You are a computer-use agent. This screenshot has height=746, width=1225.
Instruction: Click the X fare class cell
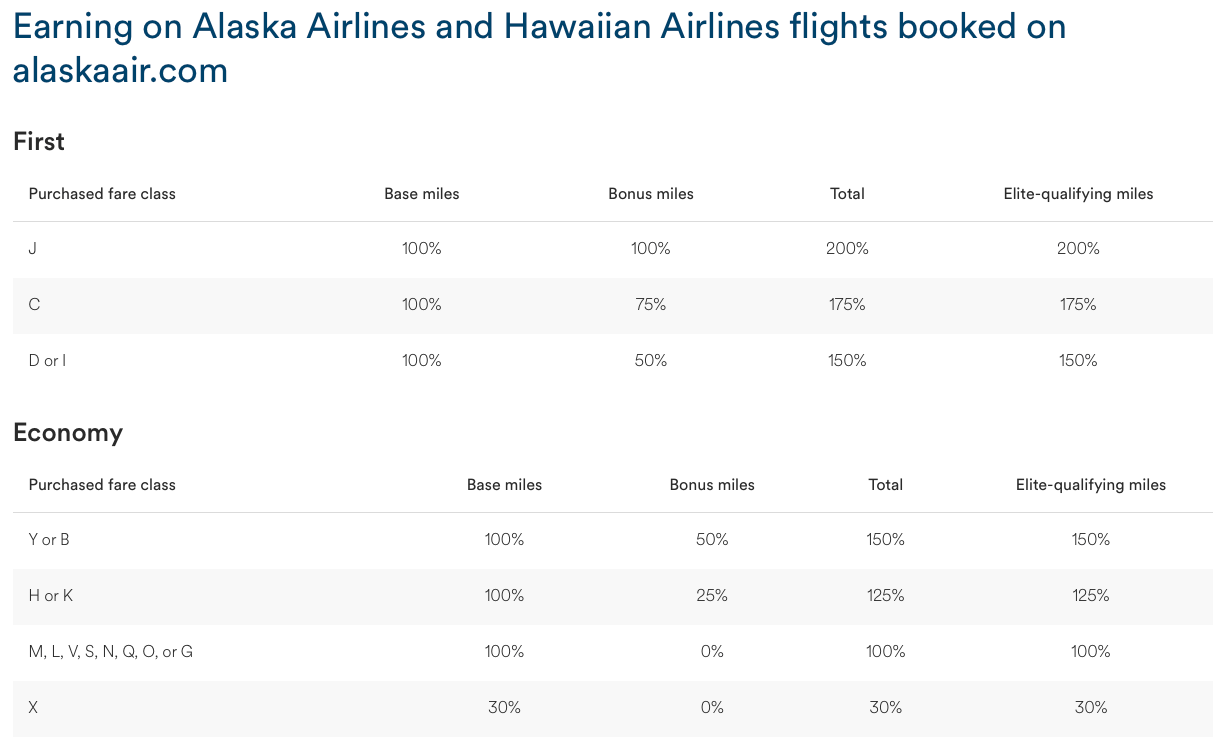click(33, 708)
